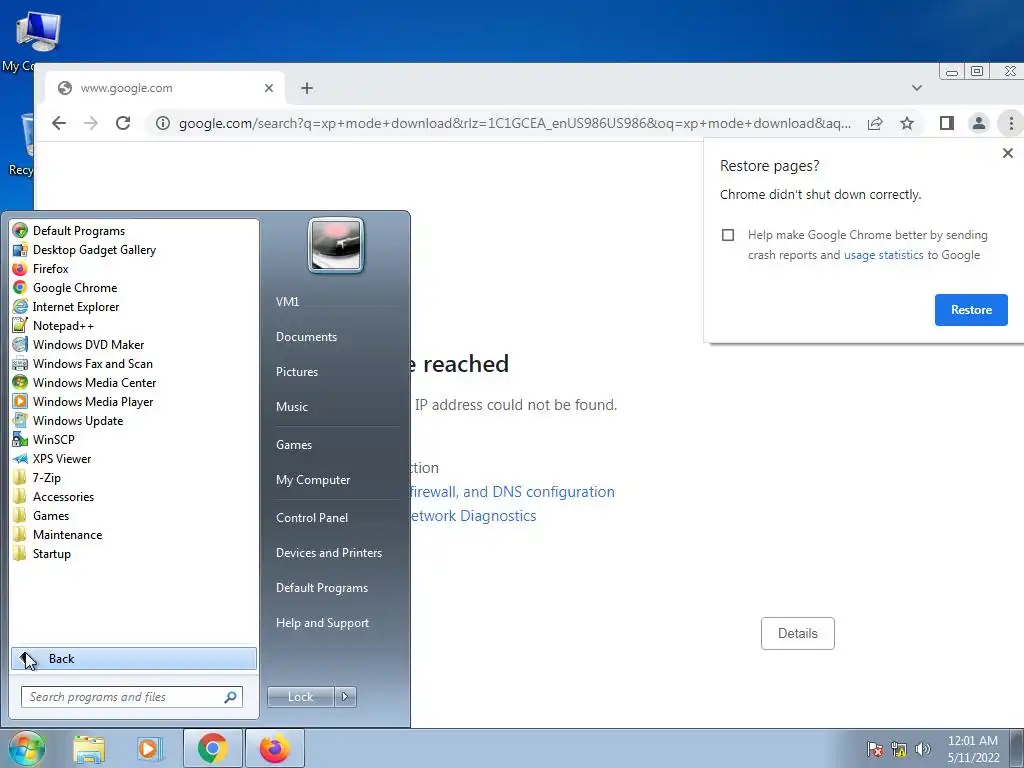1024x768 pixels.
Task: Click the user account picture
Action: pyautogui.click(x=336, y=245)
